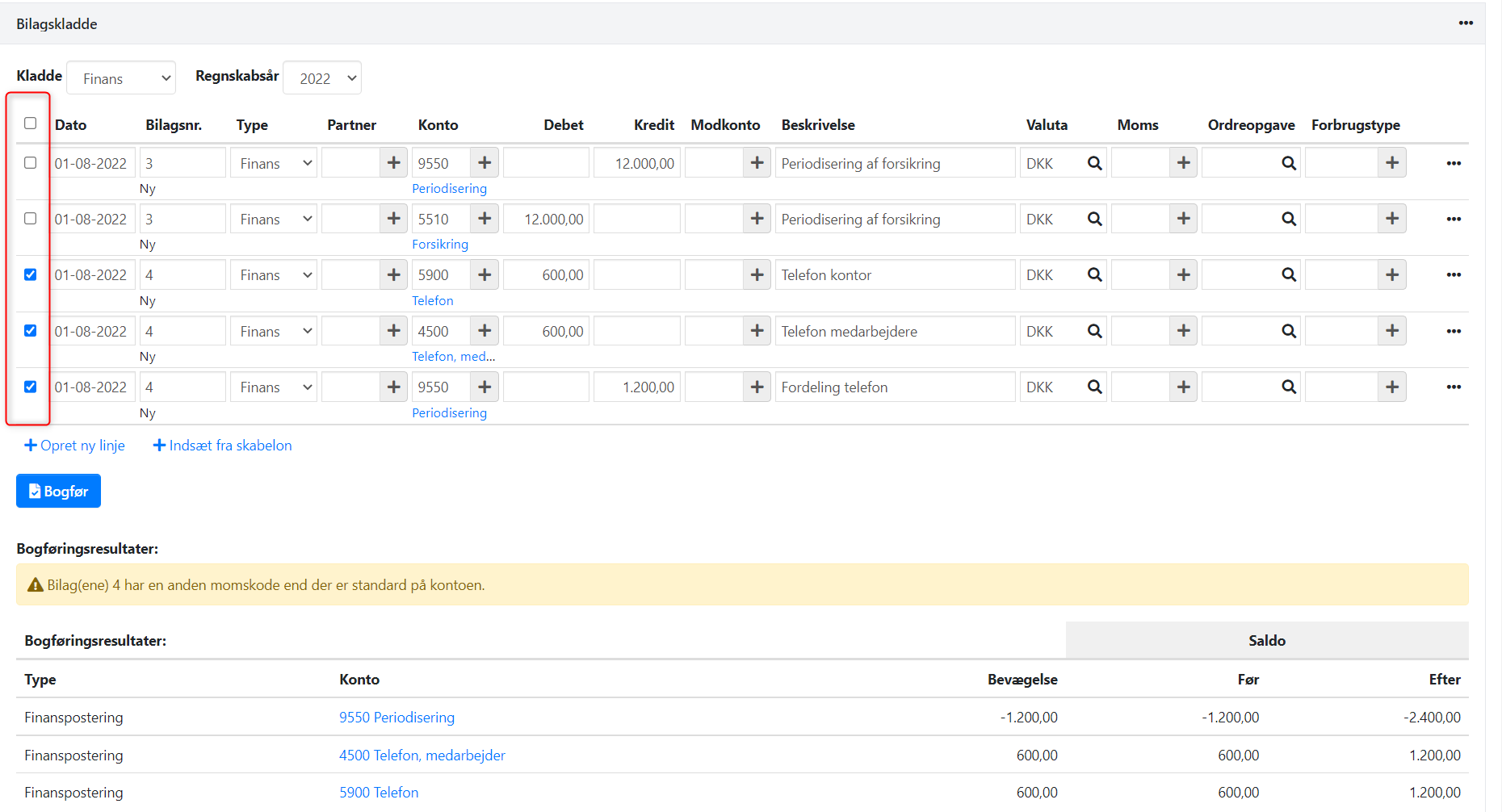Click Moms plus icon on Fordeling telefon row
1502x812 pixels.
pos(1183,387)
